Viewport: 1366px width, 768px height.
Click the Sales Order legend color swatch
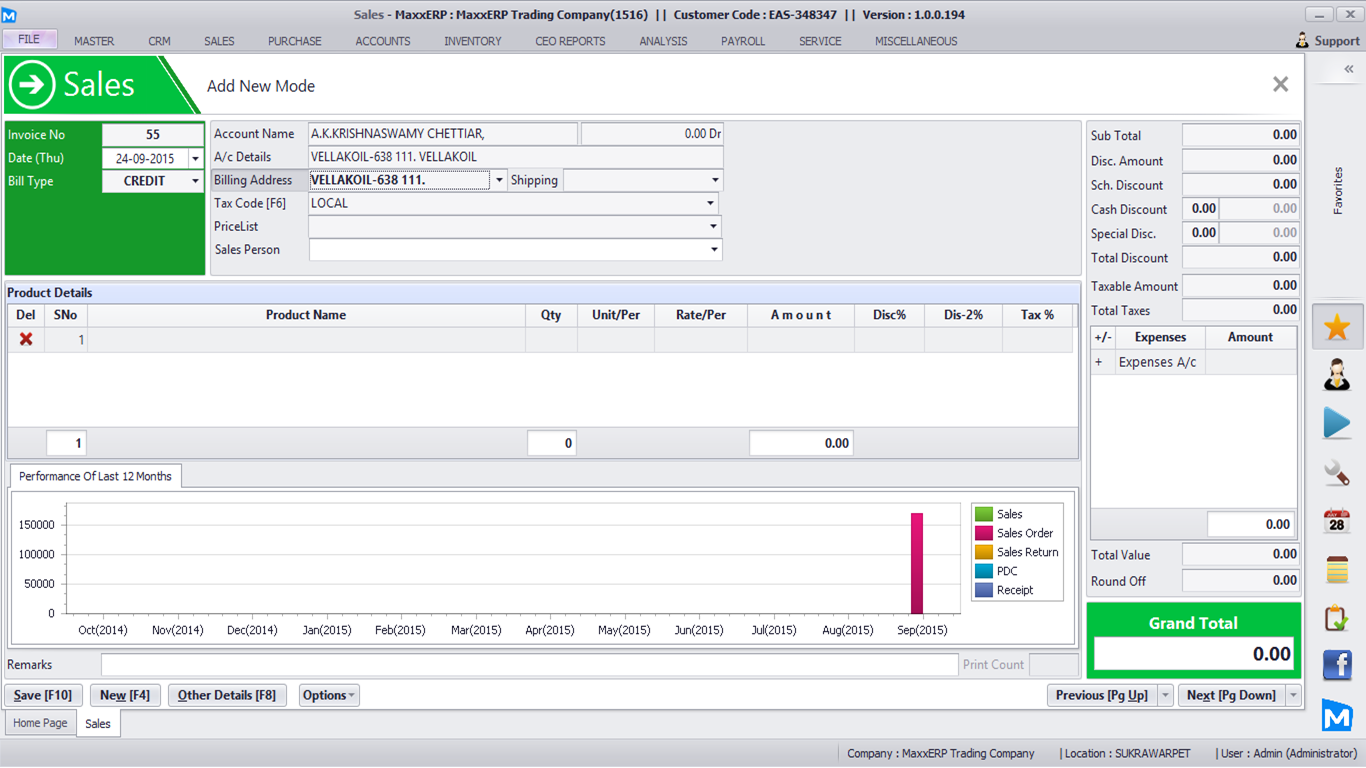[x=984, y=533]
